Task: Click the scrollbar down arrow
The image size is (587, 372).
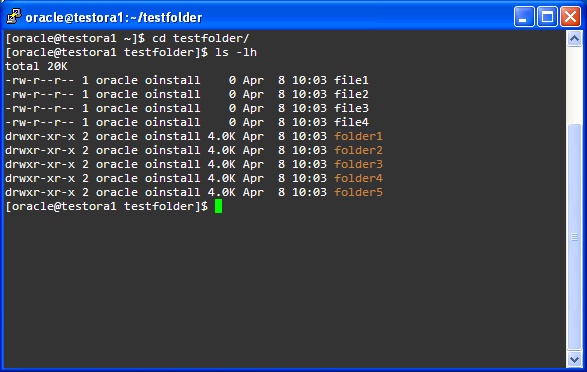Action: [x=574, y=359]
